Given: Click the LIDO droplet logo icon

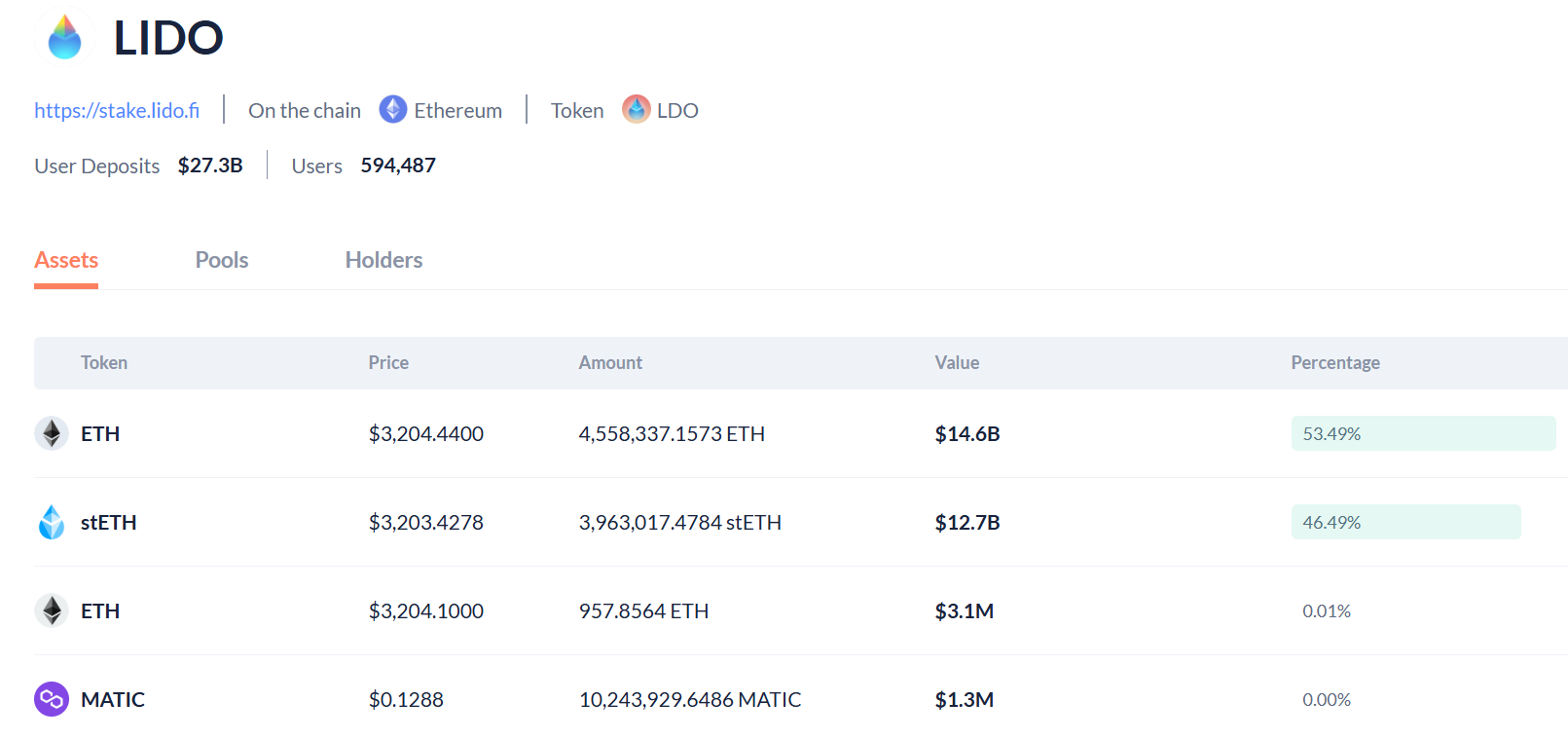Looking at the screenshot, I should (x=64, y=38).
